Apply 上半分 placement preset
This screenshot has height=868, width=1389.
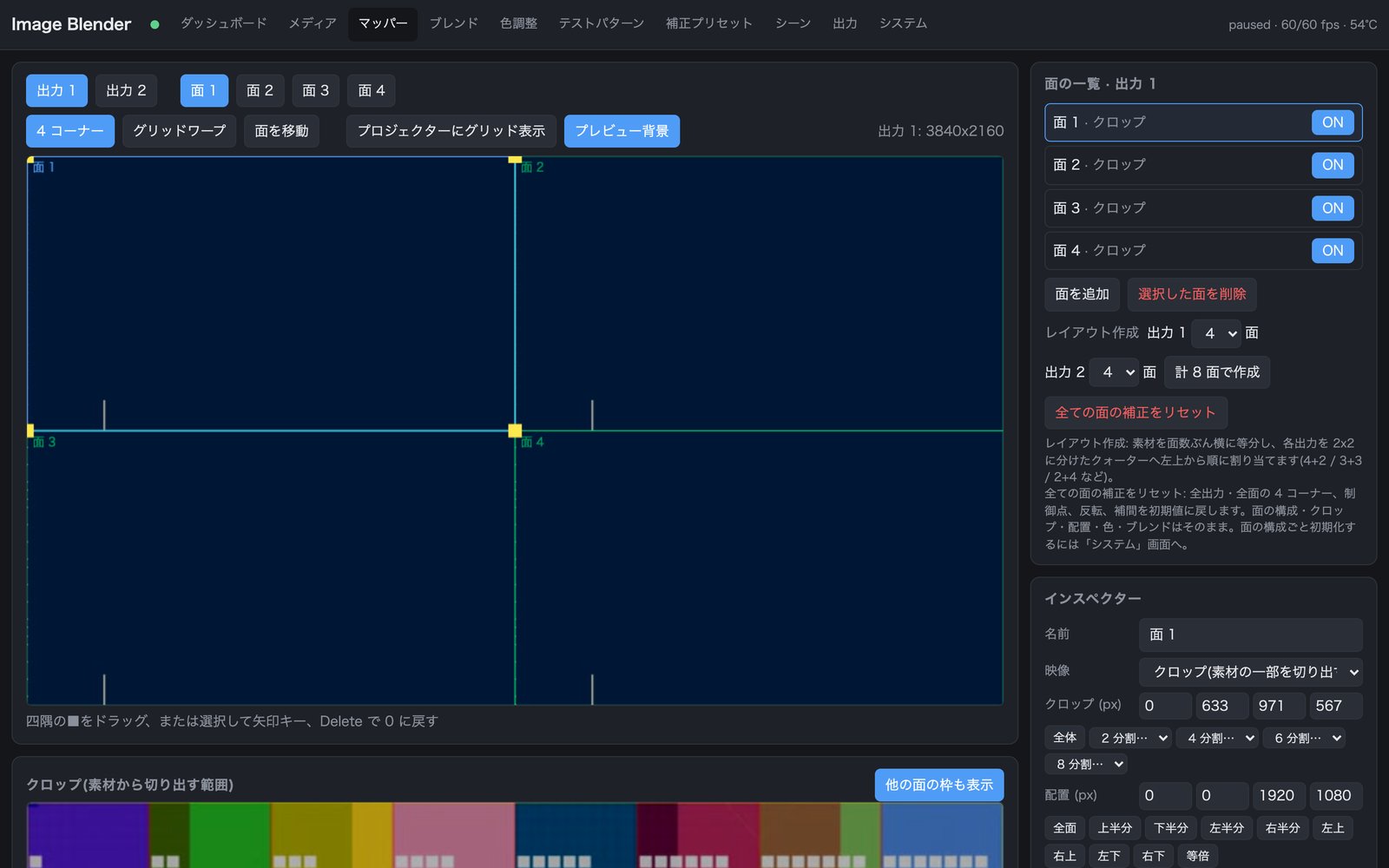point(1116,828)
